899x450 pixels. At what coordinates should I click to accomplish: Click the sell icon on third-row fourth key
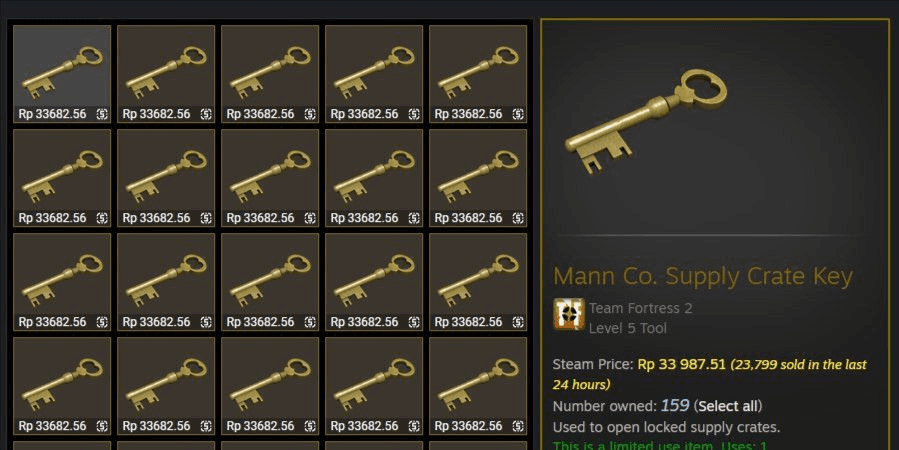pyautogui.click(x=414, y=322)
